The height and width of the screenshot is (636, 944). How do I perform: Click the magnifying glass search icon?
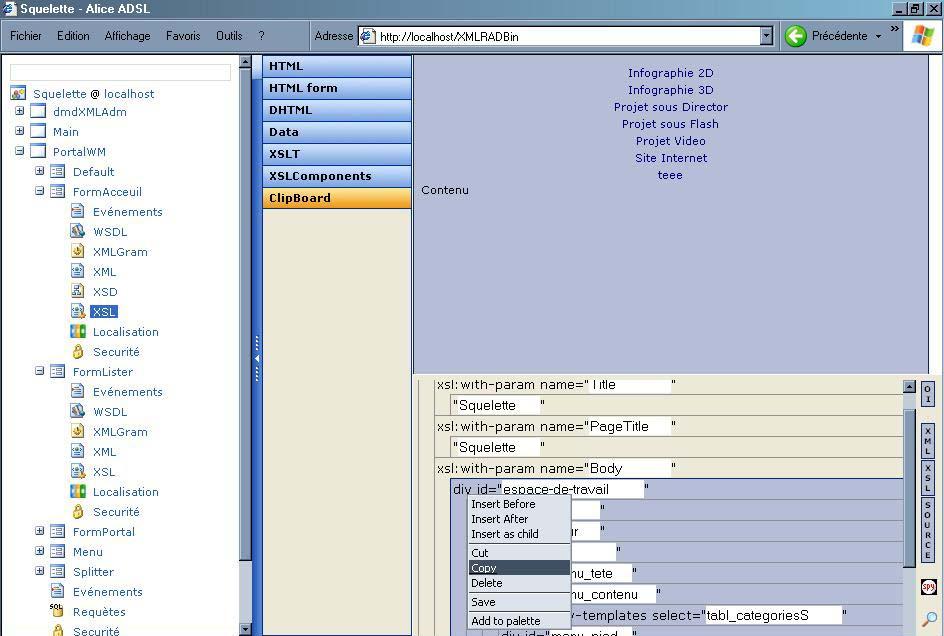click(x=928, y=619)
